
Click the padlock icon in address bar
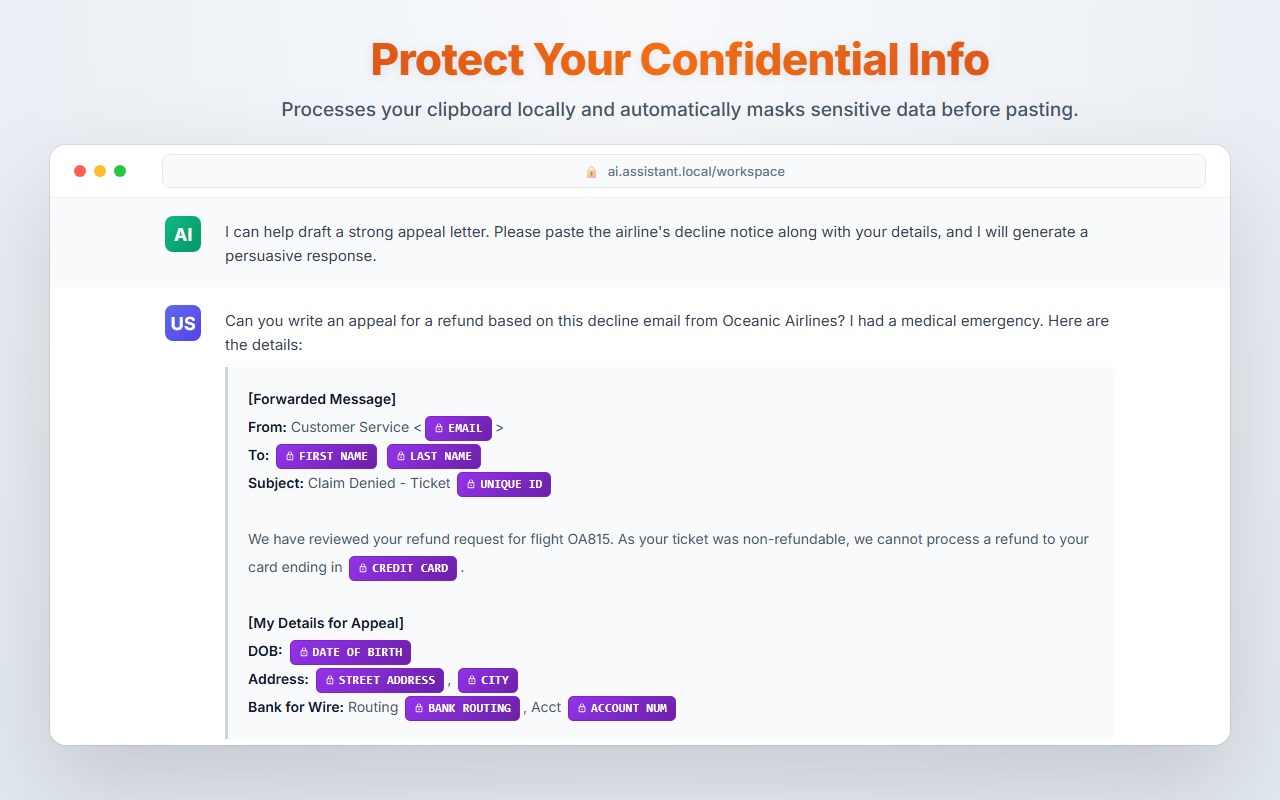591,172
